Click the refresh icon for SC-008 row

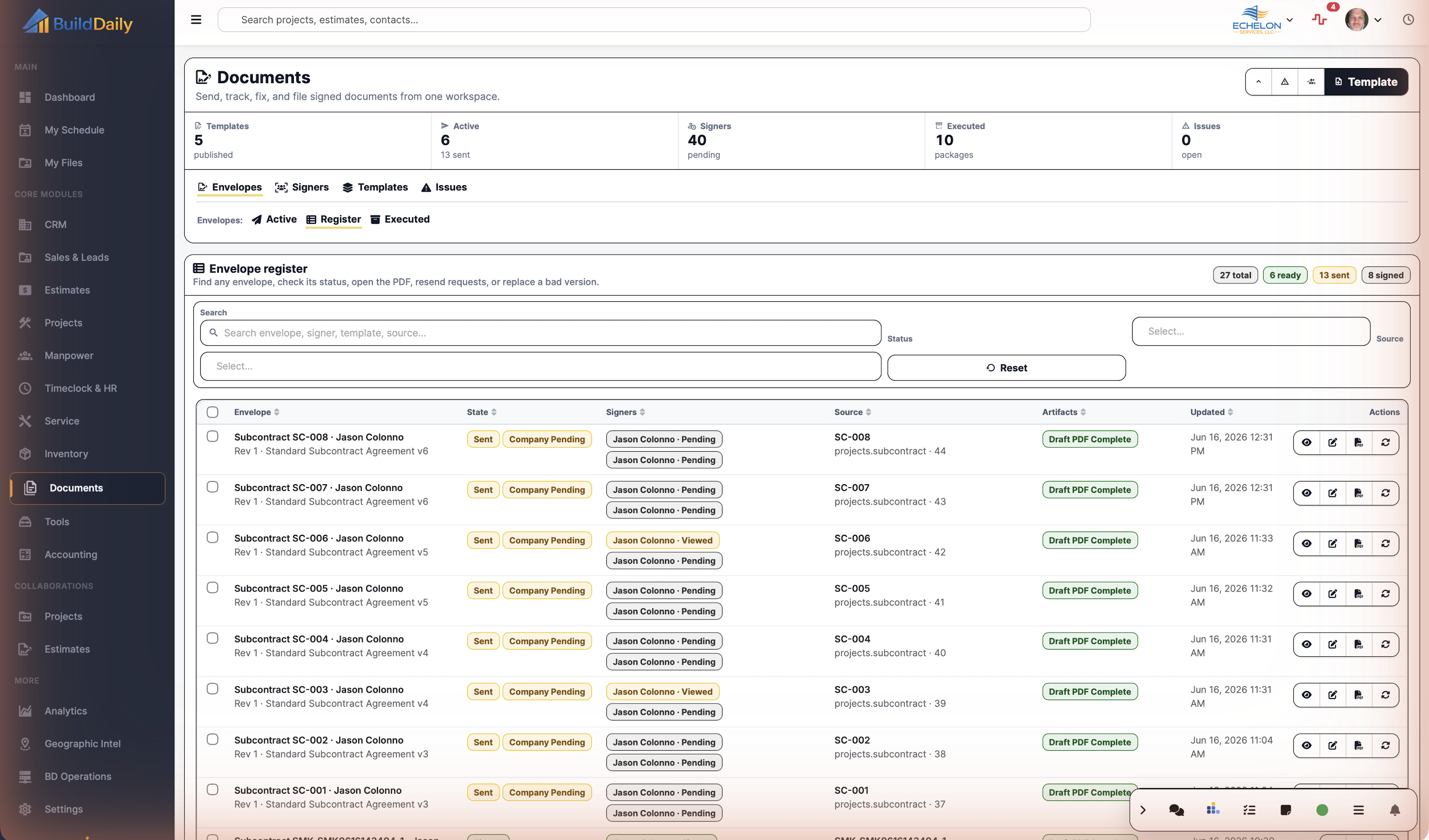point(1386,443)
